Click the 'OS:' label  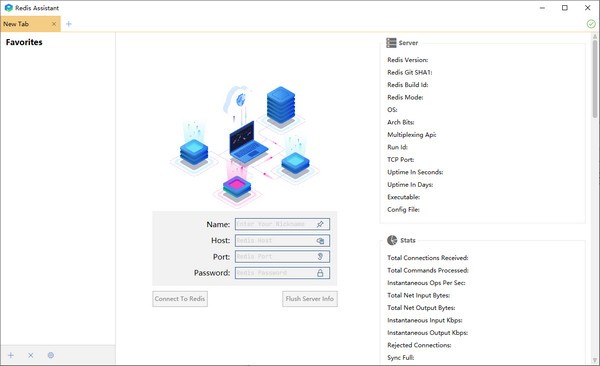[x=392, y=110]
